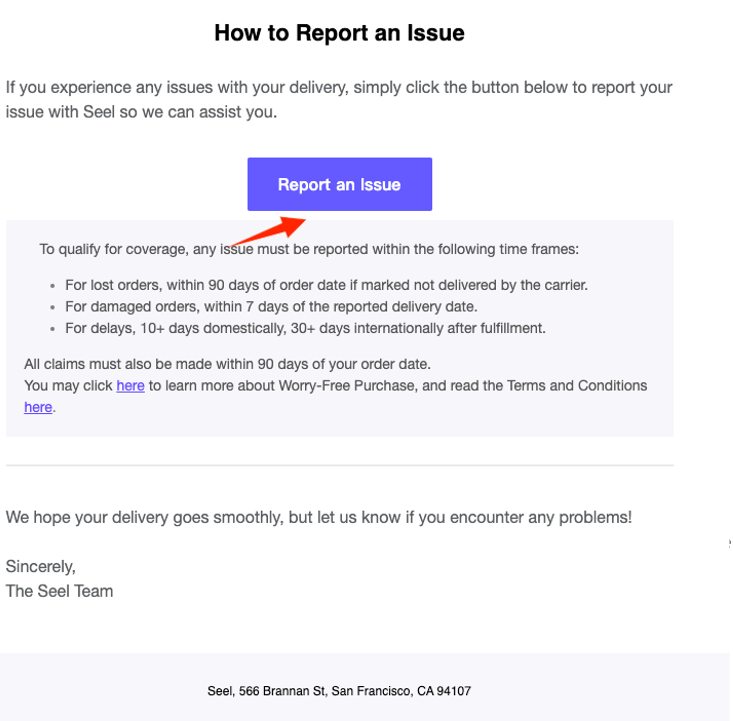Click the red arrow annotation
The image size is (733, 721).
pos(268,231)
